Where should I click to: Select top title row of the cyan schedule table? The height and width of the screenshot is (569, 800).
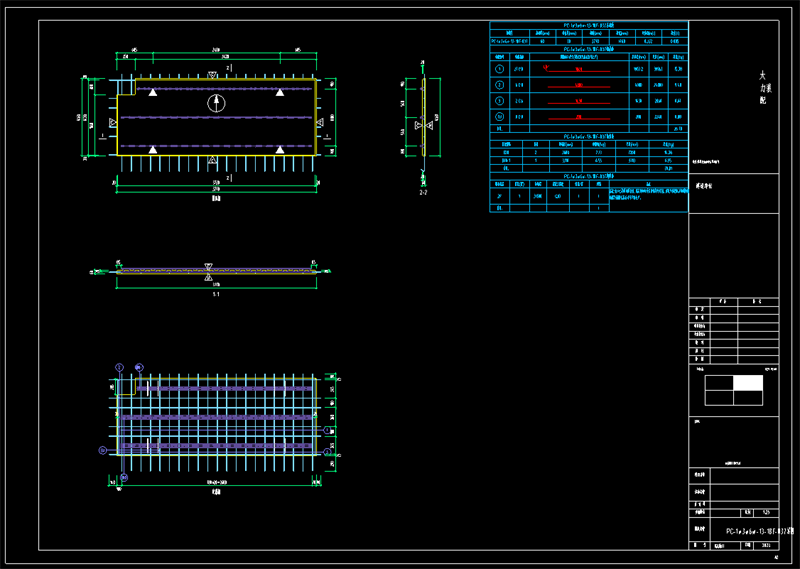[589, 25]
